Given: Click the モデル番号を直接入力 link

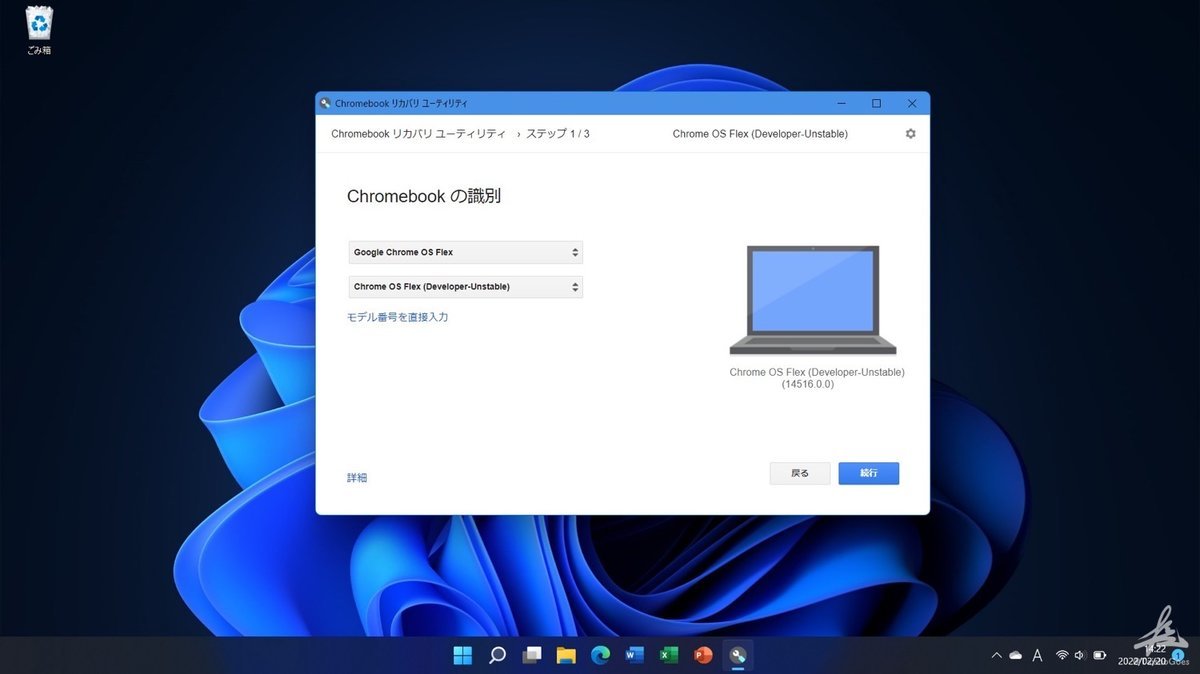Looking at the screenshot, I should pyautogui.click(x=397, y=317).
